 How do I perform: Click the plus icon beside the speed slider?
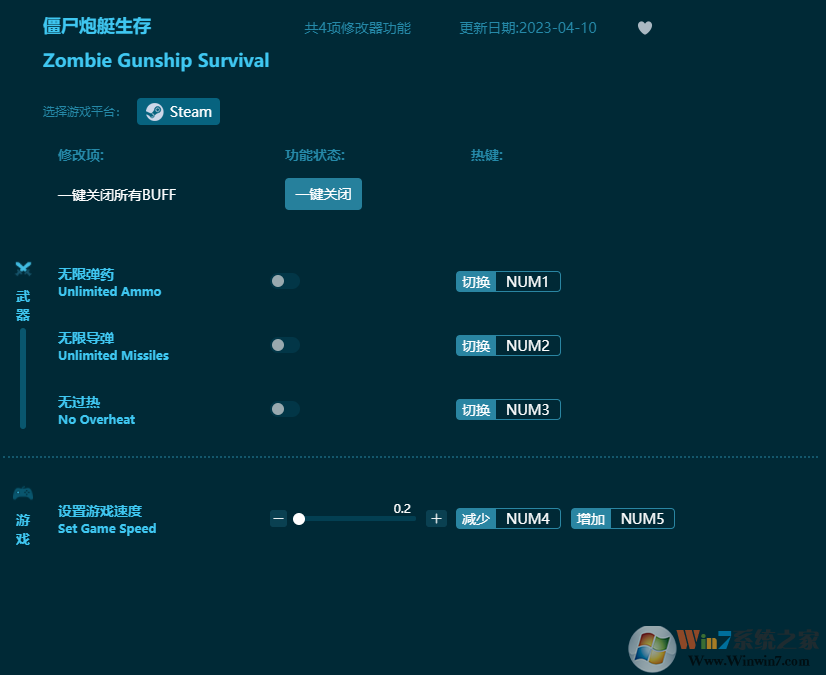click(x=435, y=519)
